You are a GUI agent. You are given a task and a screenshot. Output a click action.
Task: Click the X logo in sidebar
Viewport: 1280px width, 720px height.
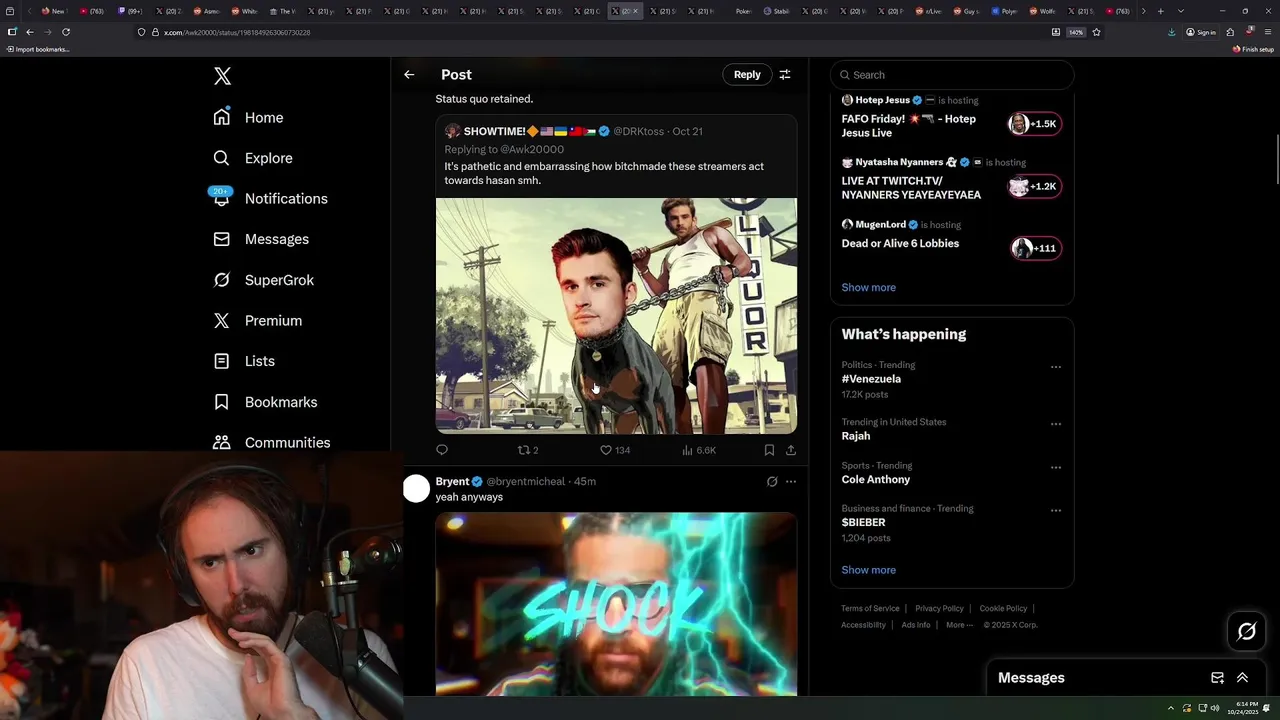222,76
